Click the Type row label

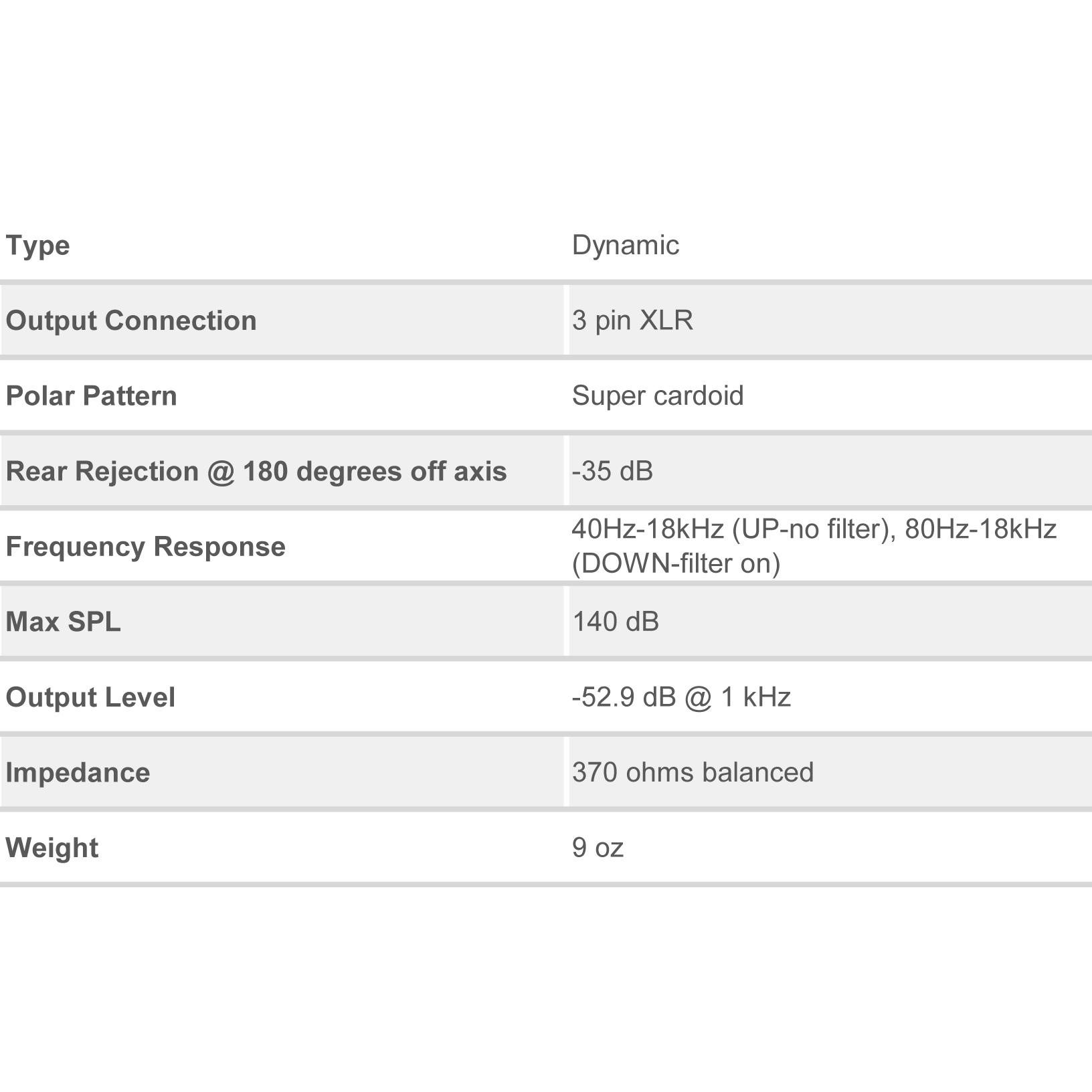tap(37, 246)
